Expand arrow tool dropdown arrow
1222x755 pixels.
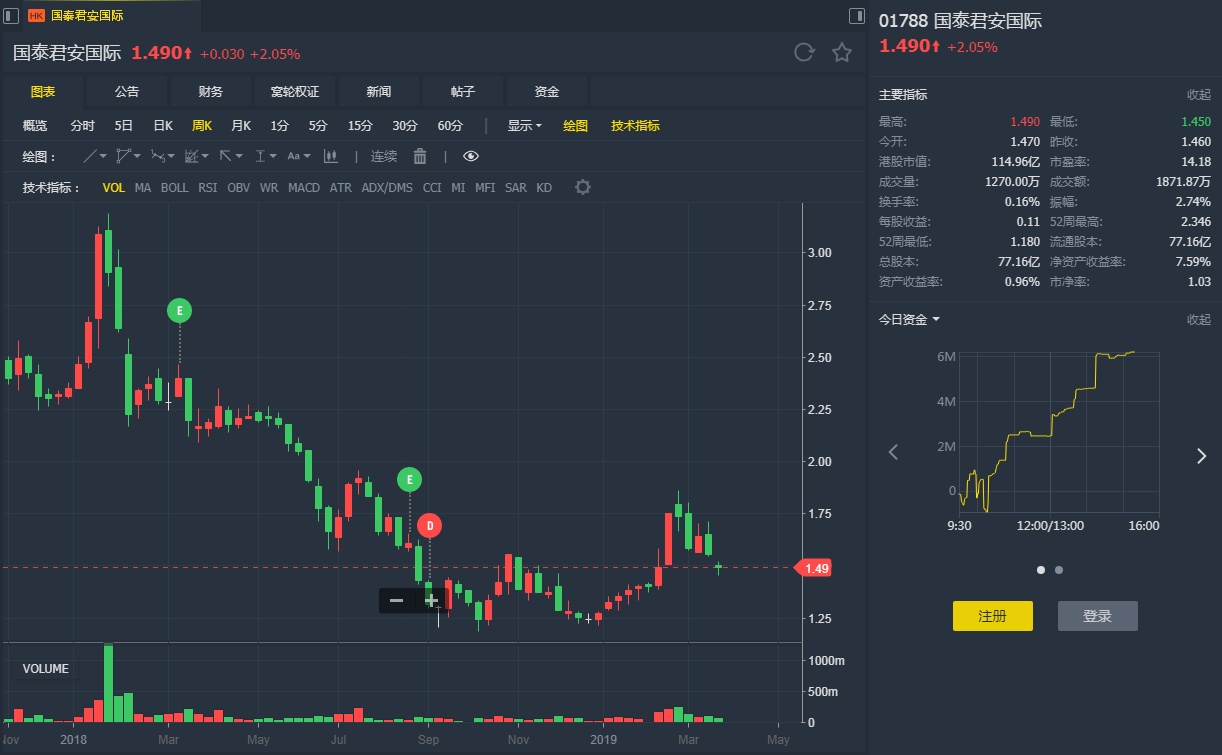[x=239, y=157]
